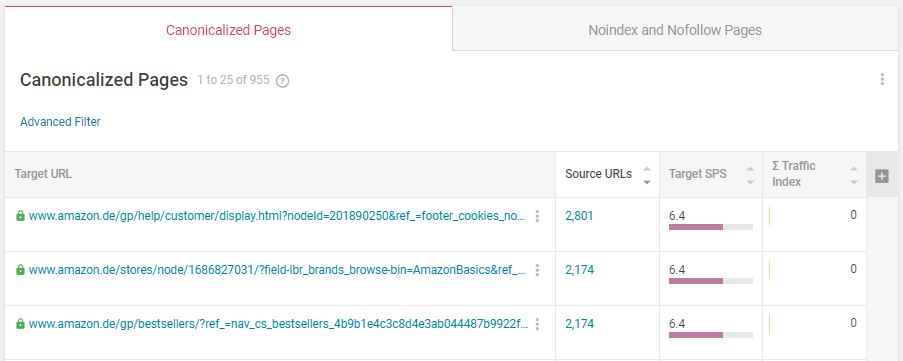Open row menu for AmazonBasics stores URL
The width and height of the screenshot is (903, 361).
click(x=537, y=270)
